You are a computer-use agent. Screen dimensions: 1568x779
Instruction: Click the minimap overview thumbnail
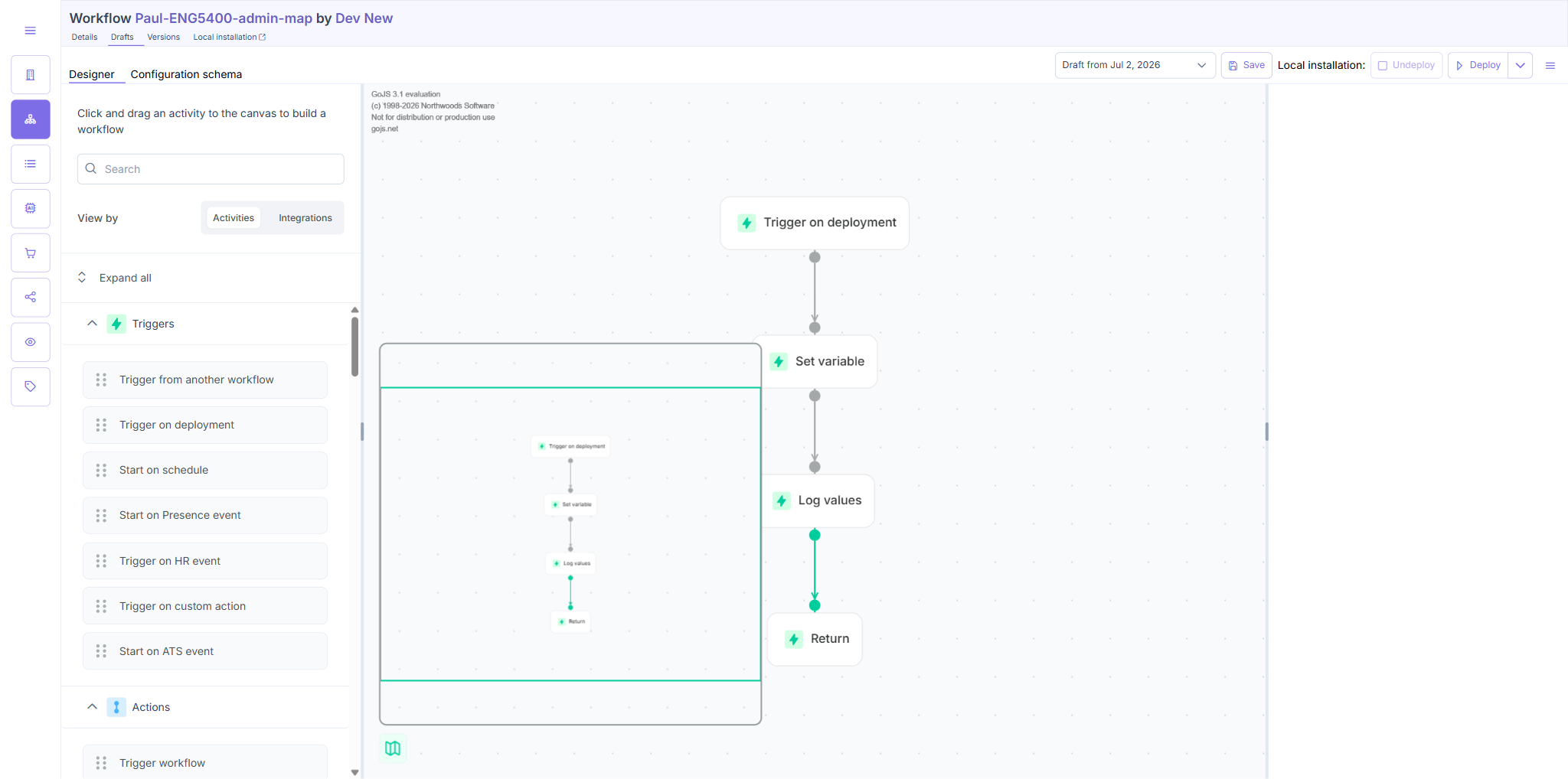pos(570,534)
